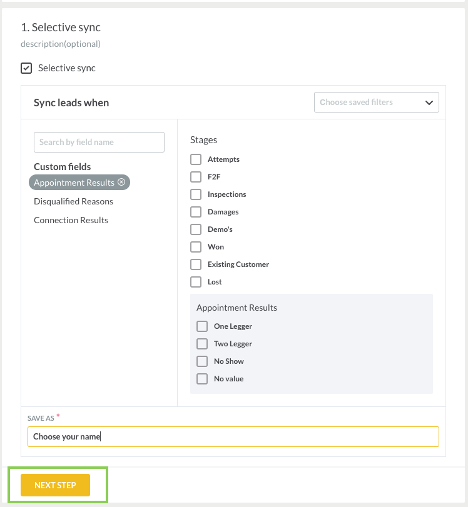Click the NEXT STEP button
This screenshot has width=468, height=507.
(55, 485)
